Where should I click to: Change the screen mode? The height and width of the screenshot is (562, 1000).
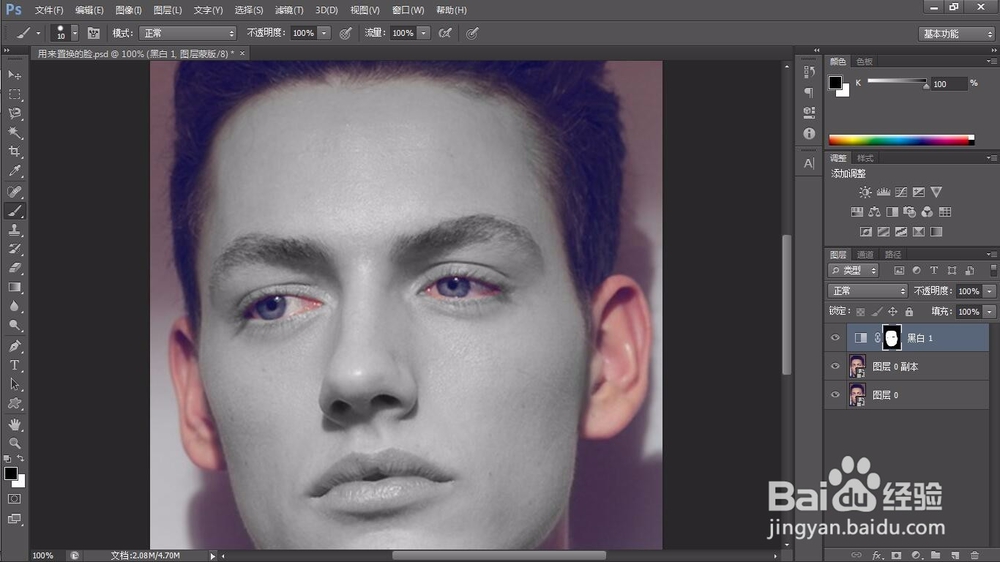[14, 519]
